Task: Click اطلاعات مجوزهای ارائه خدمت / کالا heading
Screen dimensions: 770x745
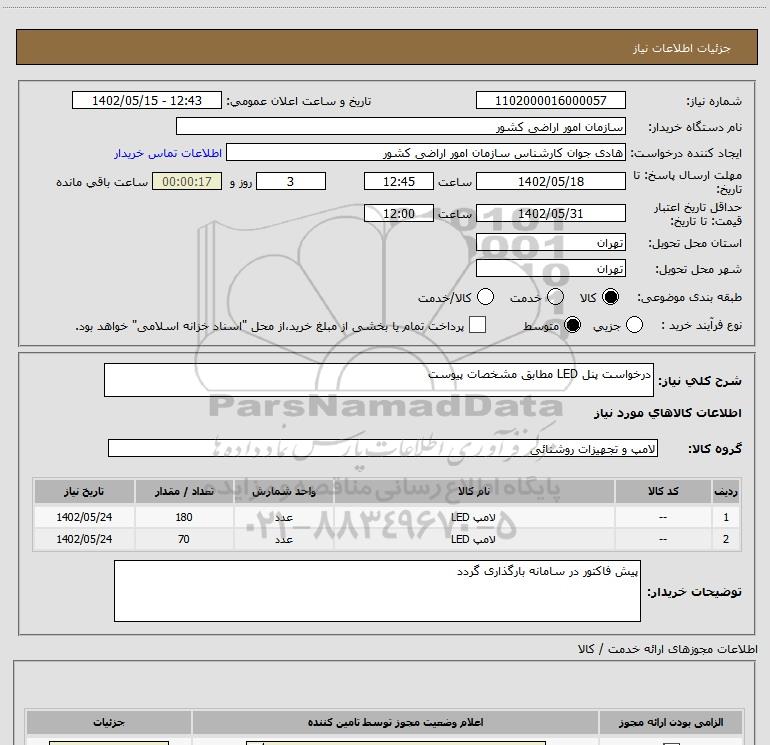Action: (x=667, y=649)
